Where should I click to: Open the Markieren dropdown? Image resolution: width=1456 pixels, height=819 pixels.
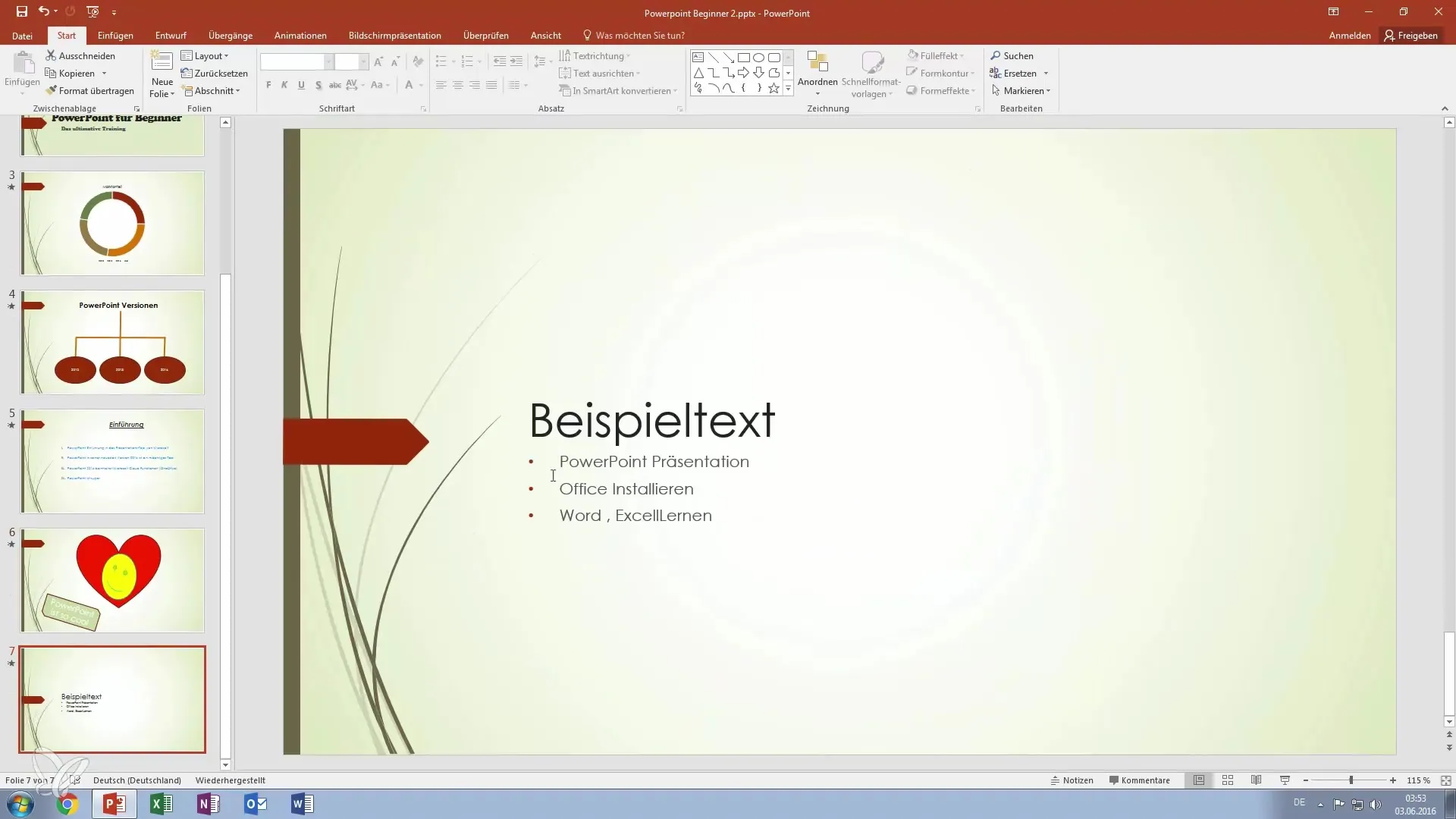1021,91
